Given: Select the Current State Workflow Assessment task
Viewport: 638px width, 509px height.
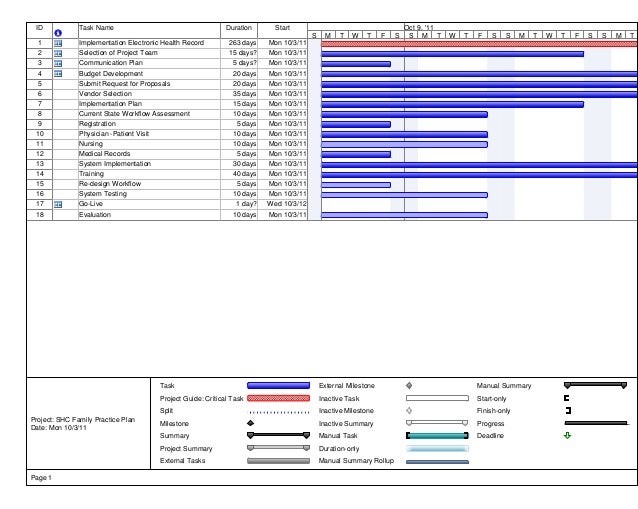Looking at the screenshot, I should coord(134,114).
